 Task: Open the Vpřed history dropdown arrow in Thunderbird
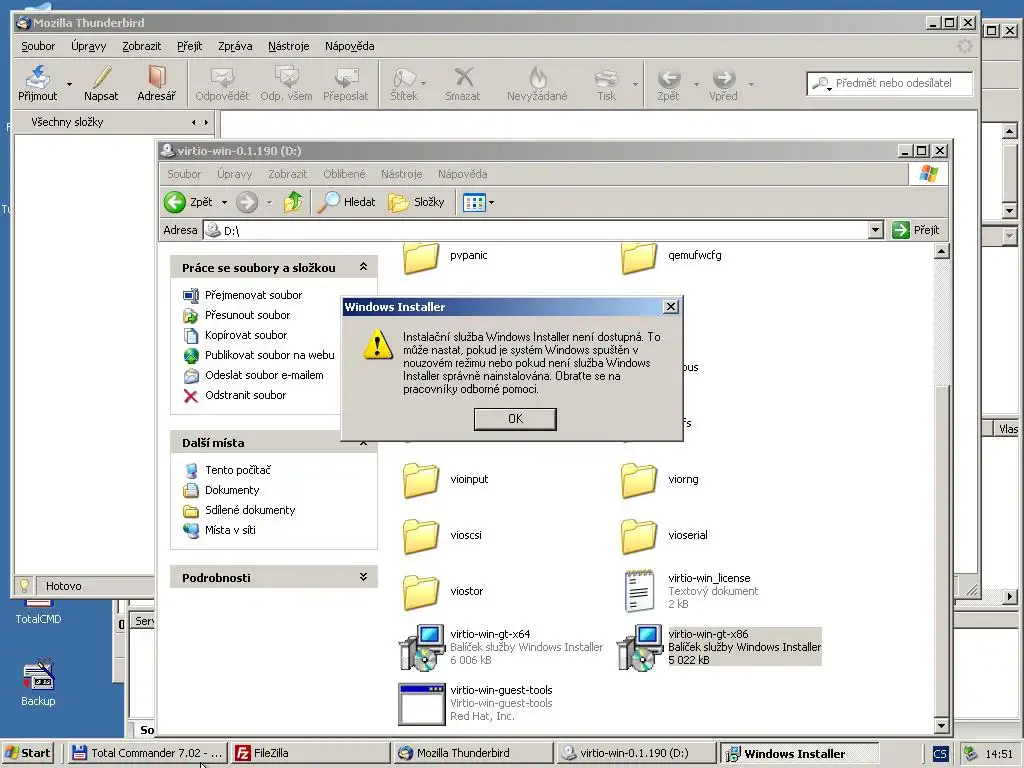[751, 84]
